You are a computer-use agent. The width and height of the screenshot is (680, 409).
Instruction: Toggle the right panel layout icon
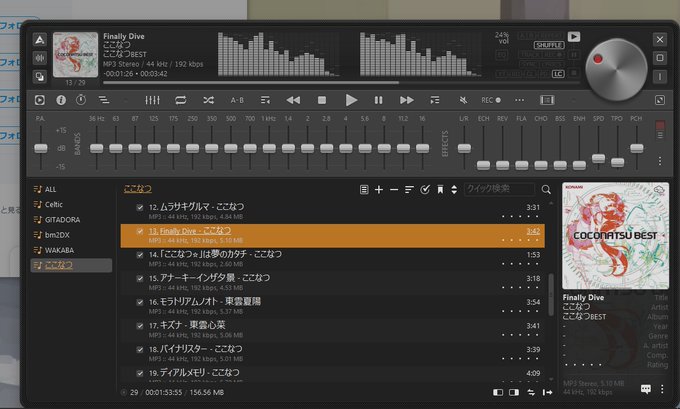pyautogui.click(x=514, y=392)
